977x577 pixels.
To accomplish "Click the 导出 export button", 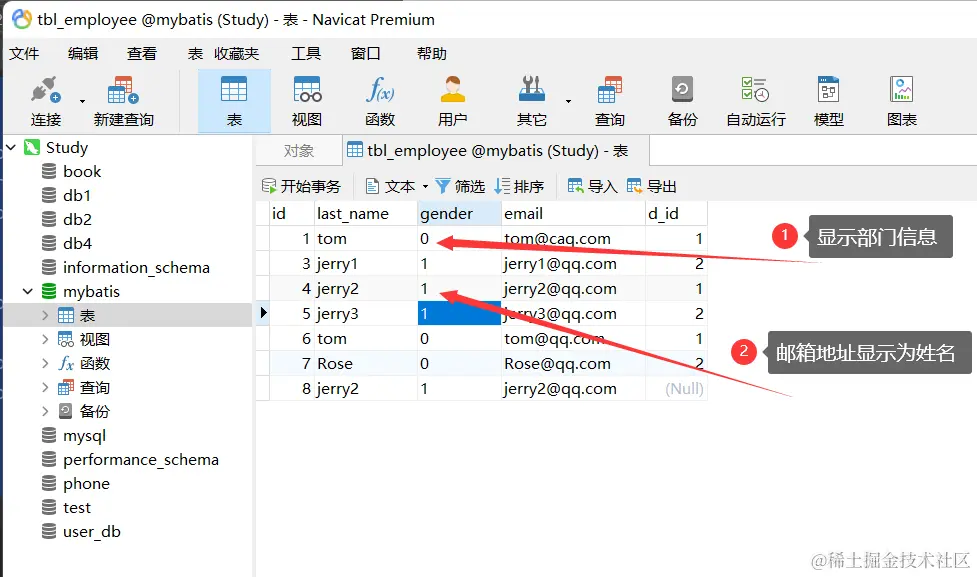I will [652, 186].
